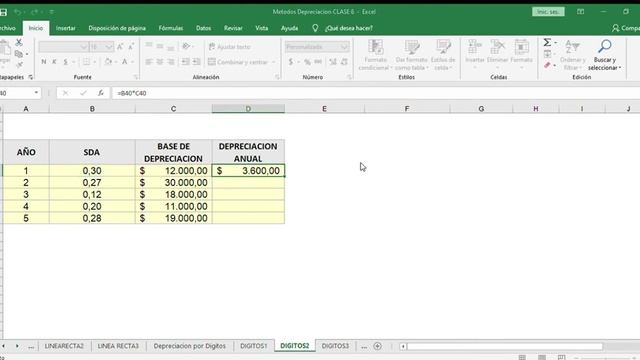640x360 pixels.
Task: Select cell with value 30.000,00
Action: (x=173, y=182)
